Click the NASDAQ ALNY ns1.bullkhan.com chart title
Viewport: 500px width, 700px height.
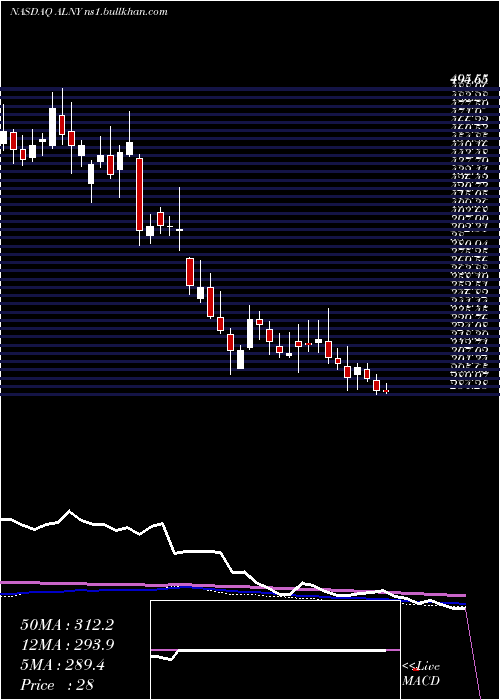[x=88, y=12]
